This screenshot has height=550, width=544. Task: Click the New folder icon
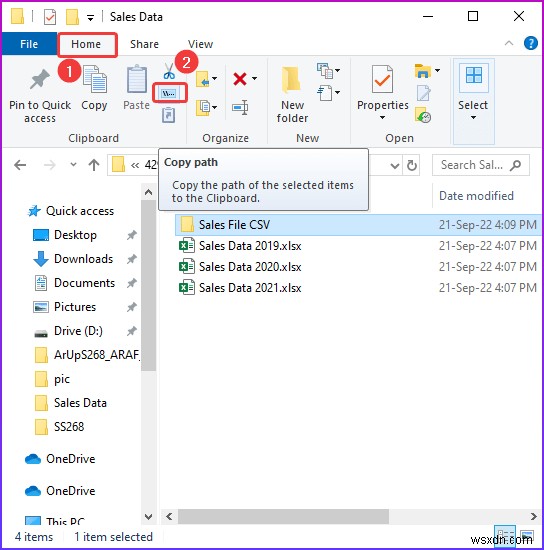[291, 80]
